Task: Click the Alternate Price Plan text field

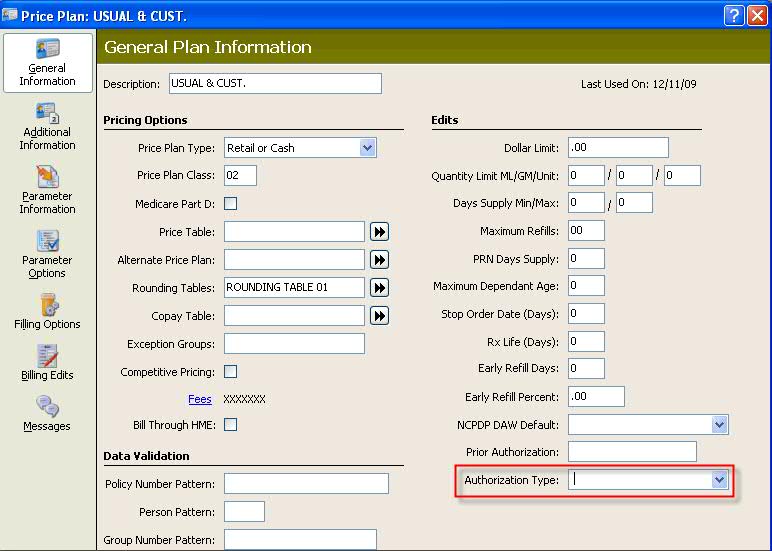Action: [294, 259]
